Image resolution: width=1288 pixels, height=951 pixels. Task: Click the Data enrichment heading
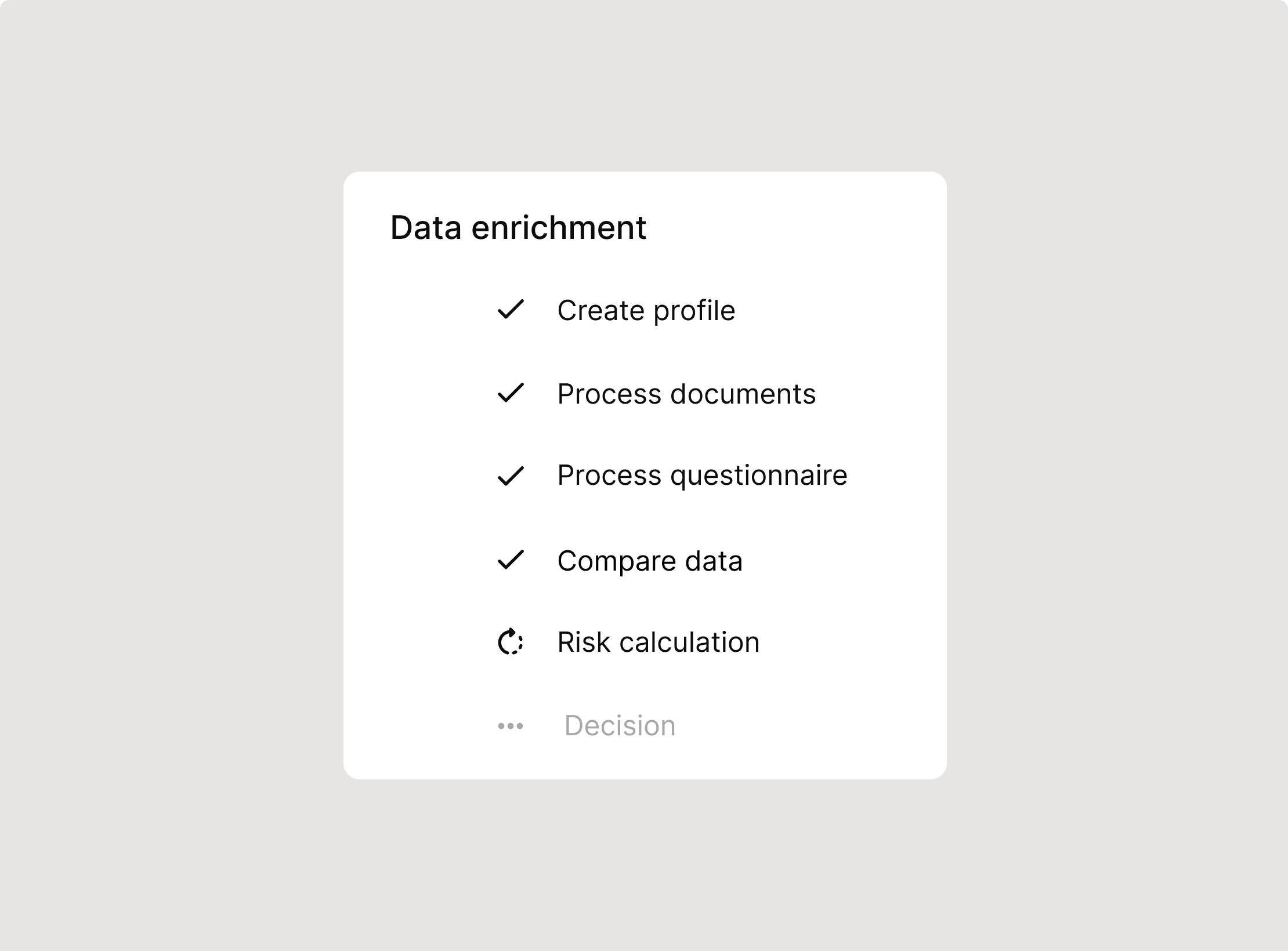coord(518,227)
